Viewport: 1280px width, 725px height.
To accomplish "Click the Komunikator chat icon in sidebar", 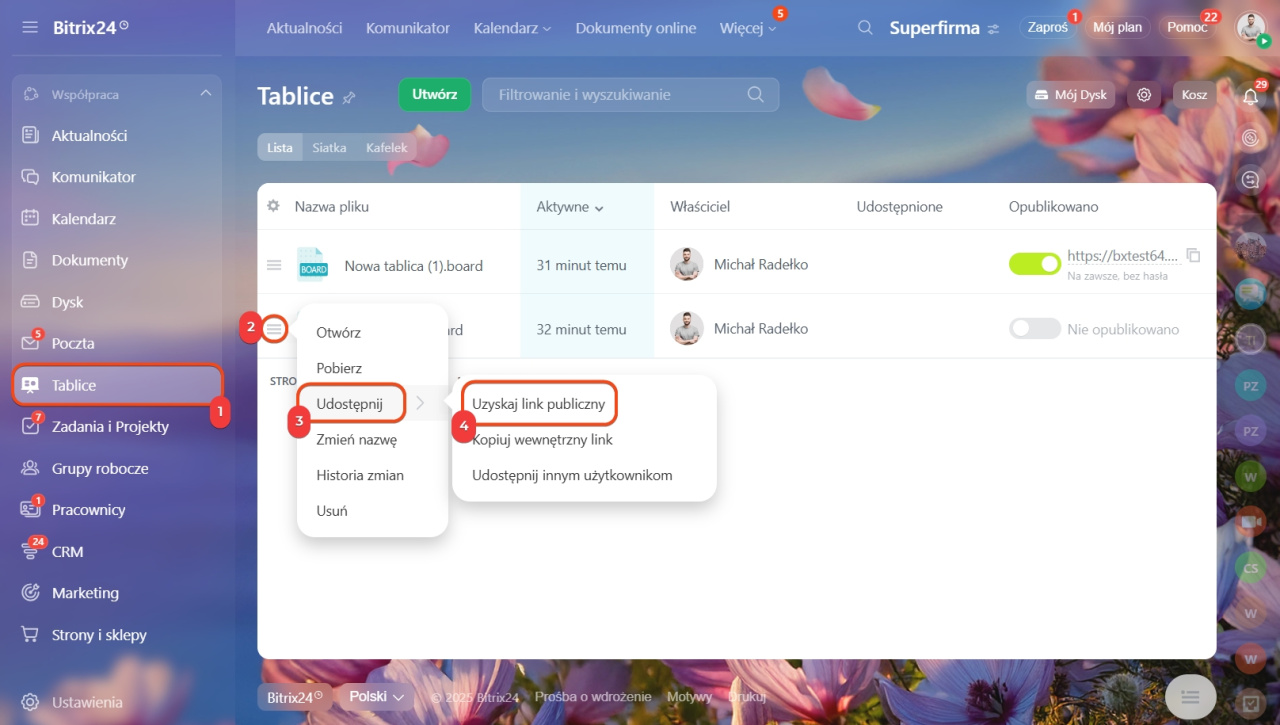I will point(30,177).
